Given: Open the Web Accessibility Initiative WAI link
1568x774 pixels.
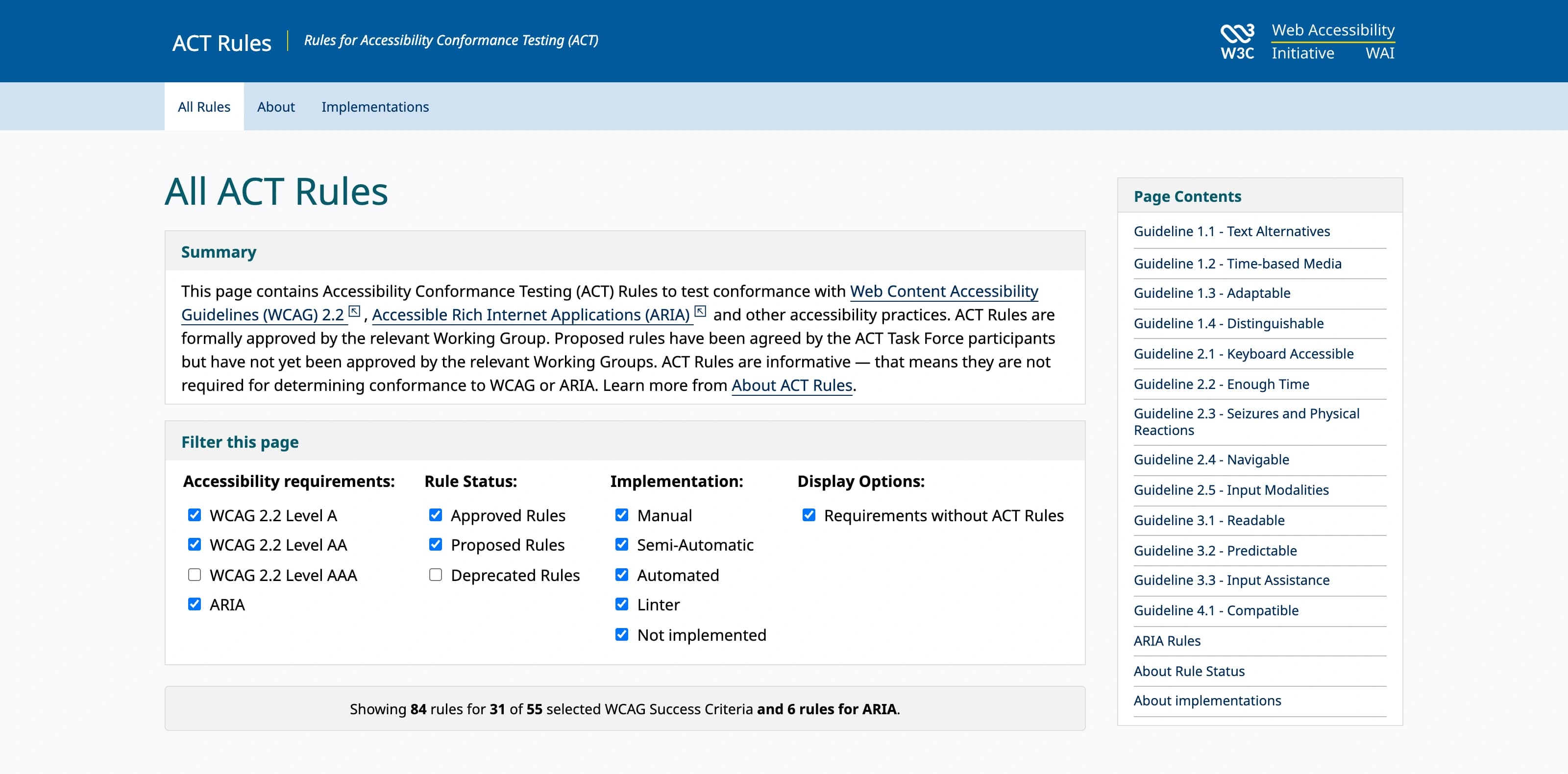Looking at the screenshot, I should coord(1332,41).
